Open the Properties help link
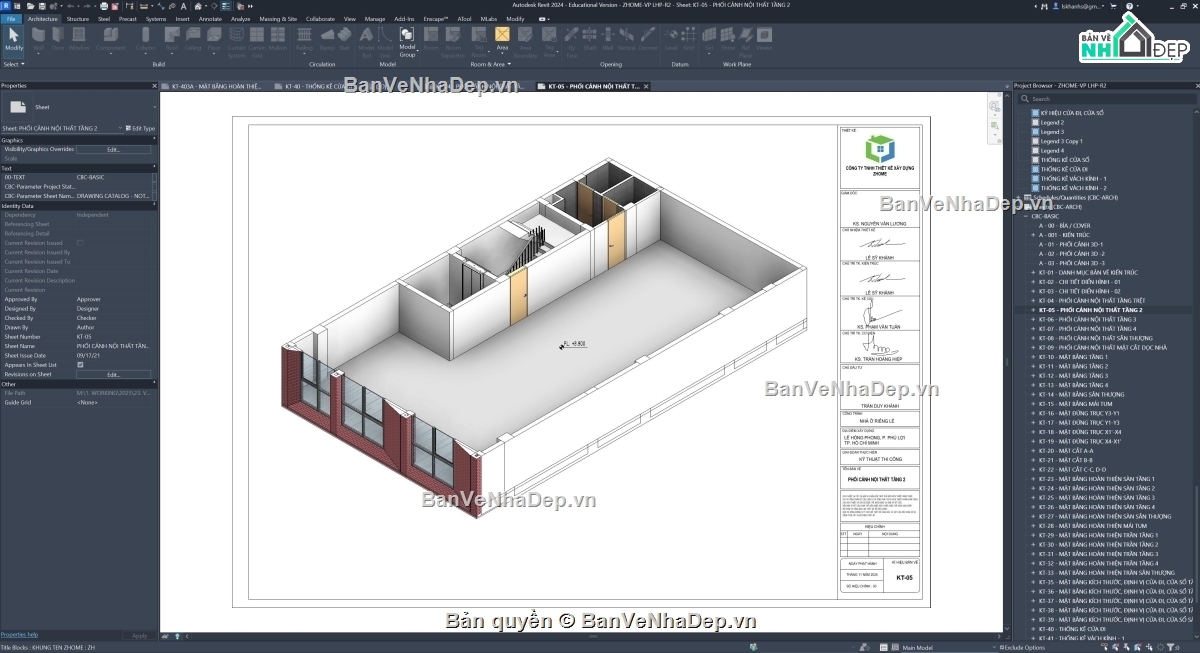Screen dimensions: 1200x653 (19, 634)
